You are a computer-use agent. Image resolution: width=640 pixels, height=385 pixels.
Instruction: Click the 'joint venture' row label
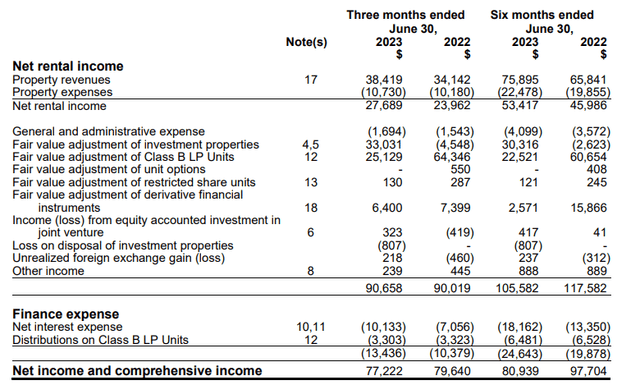[x=71, y=233]
